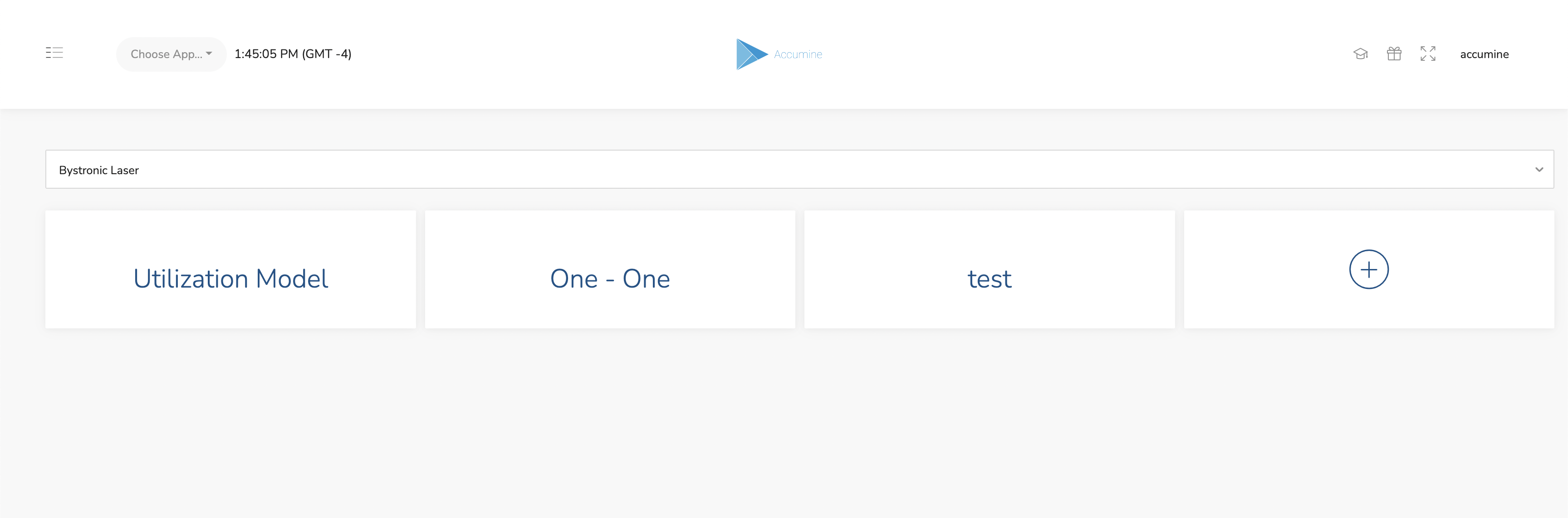The width and height of the screenshot is (1568, 518).
Task: Open the test model card
Action: (x=989, y=269)
